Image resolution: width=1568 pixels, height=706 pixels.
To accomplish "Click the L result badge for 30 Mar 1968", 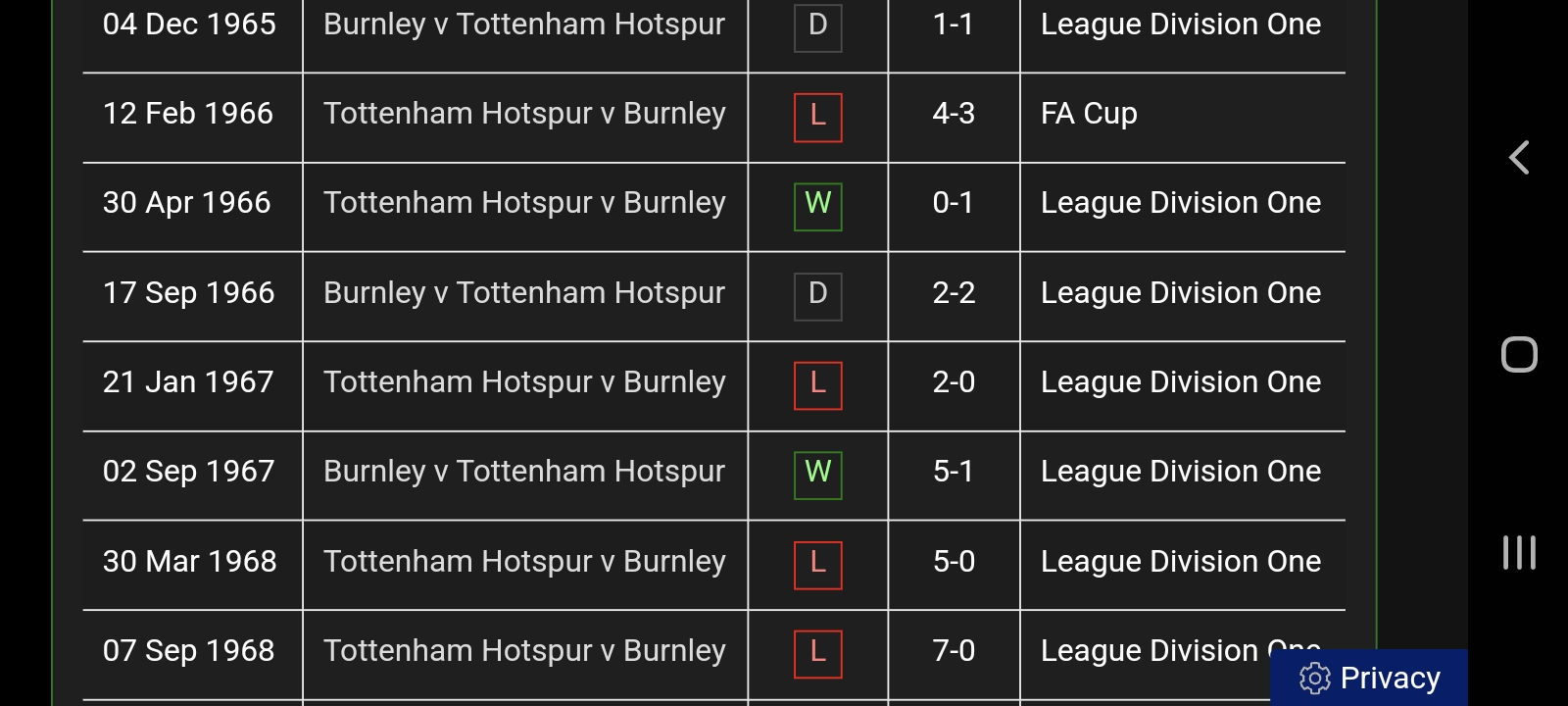I will pyautogui.click(x=817, y=564).
